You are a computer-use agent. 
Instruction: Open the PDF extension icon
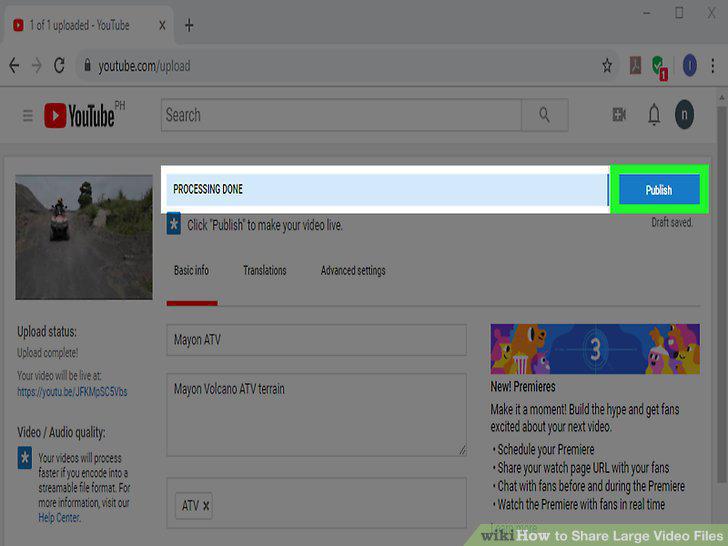pos(635,65)
